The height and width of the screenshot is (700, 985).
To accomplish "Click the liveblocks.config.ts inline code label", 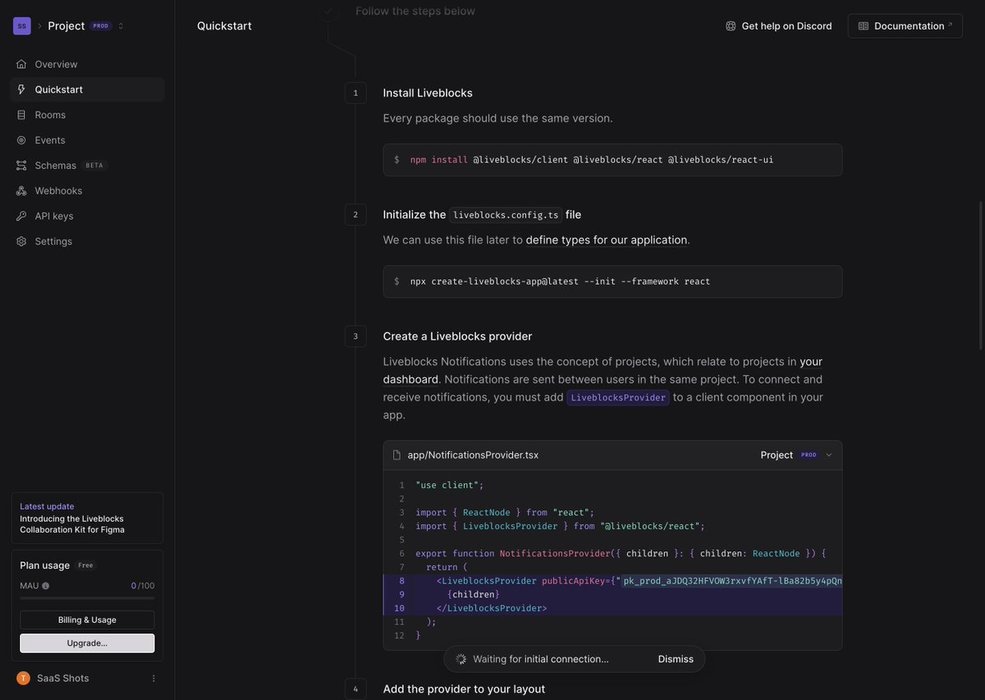I will pos(506,215).
